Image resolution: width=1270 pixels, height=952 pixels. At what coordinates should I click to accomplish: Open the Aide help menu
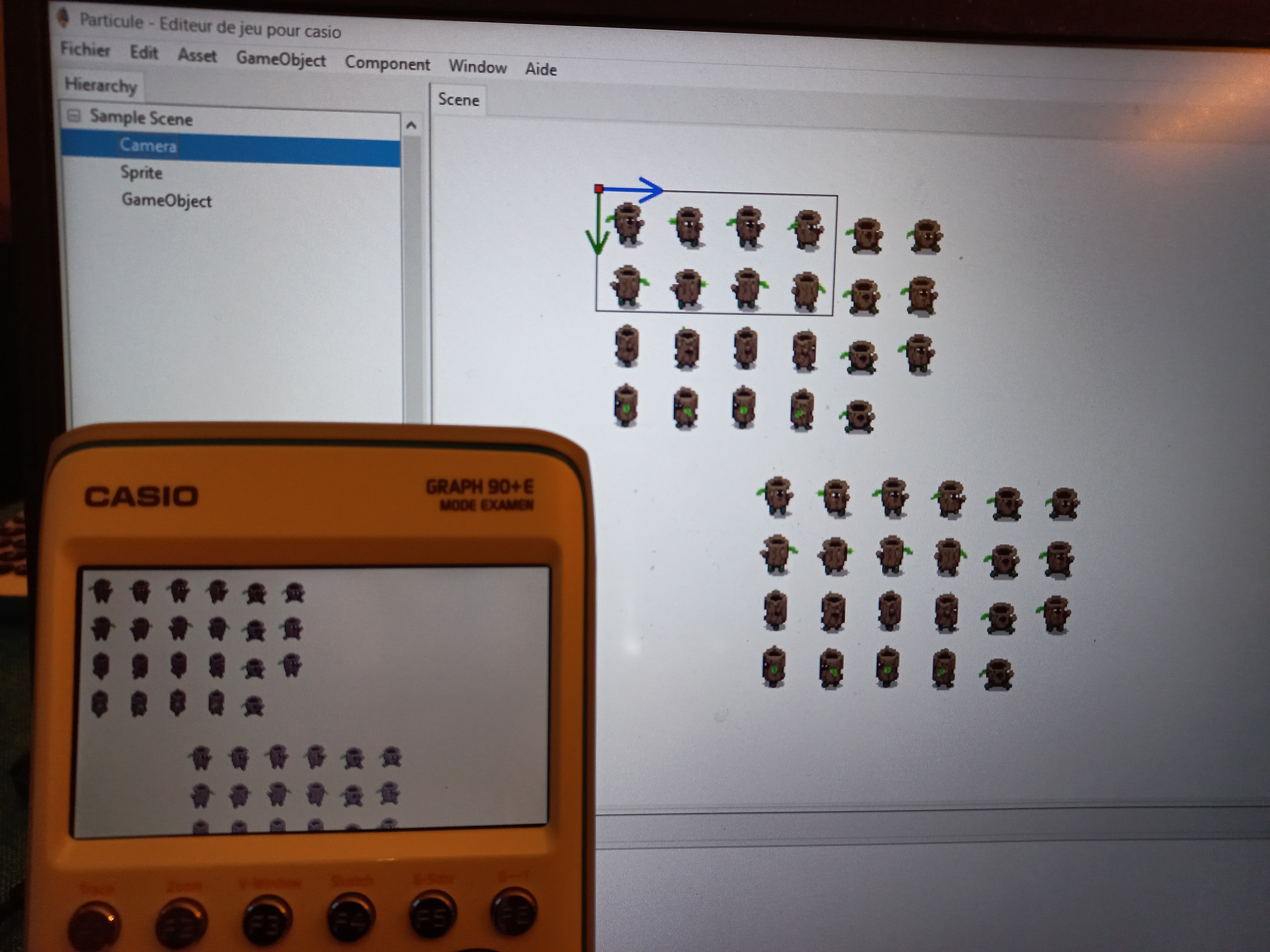click(541, 69)
